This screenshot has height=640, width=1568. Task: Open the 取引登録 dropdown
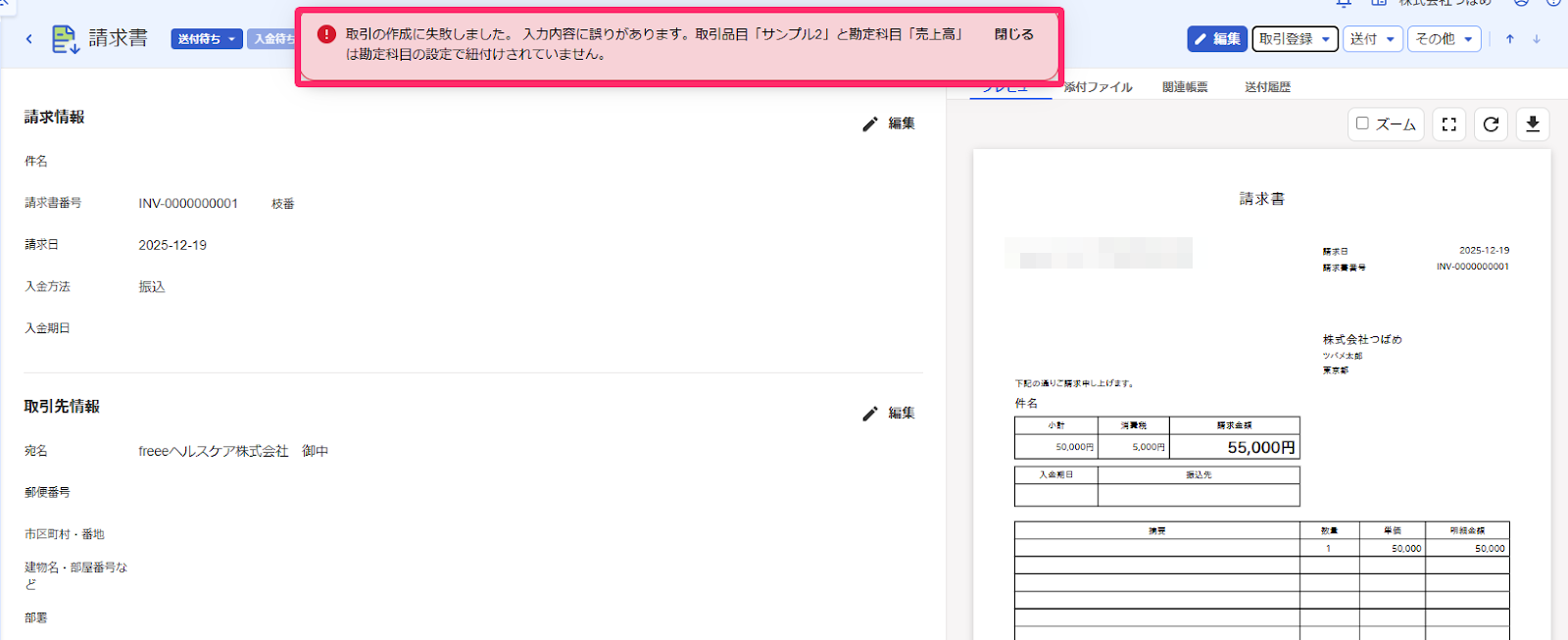[x=1295, y=39]
